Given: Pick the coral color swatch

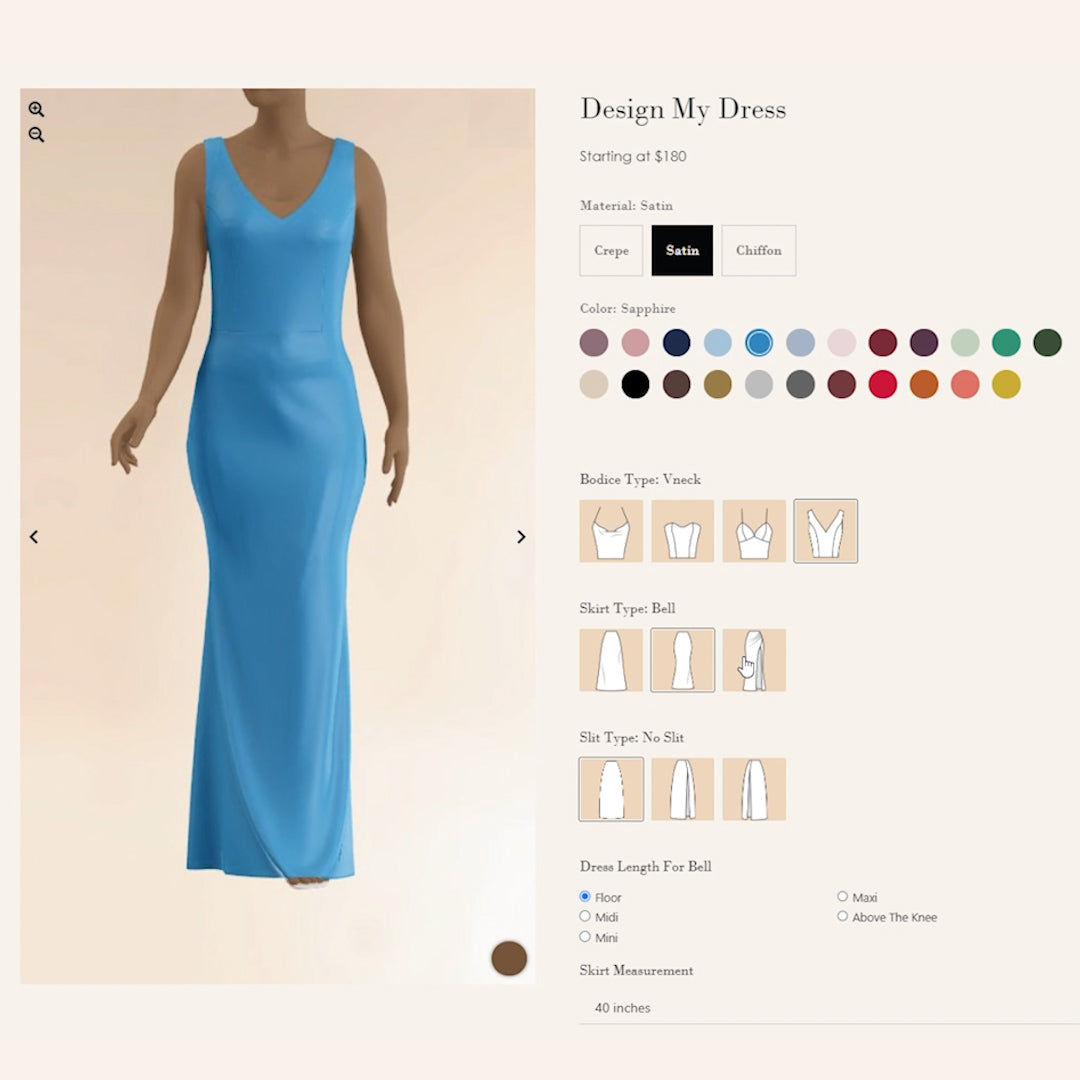Looking at the screenshot, I should [x=965, y=384].
